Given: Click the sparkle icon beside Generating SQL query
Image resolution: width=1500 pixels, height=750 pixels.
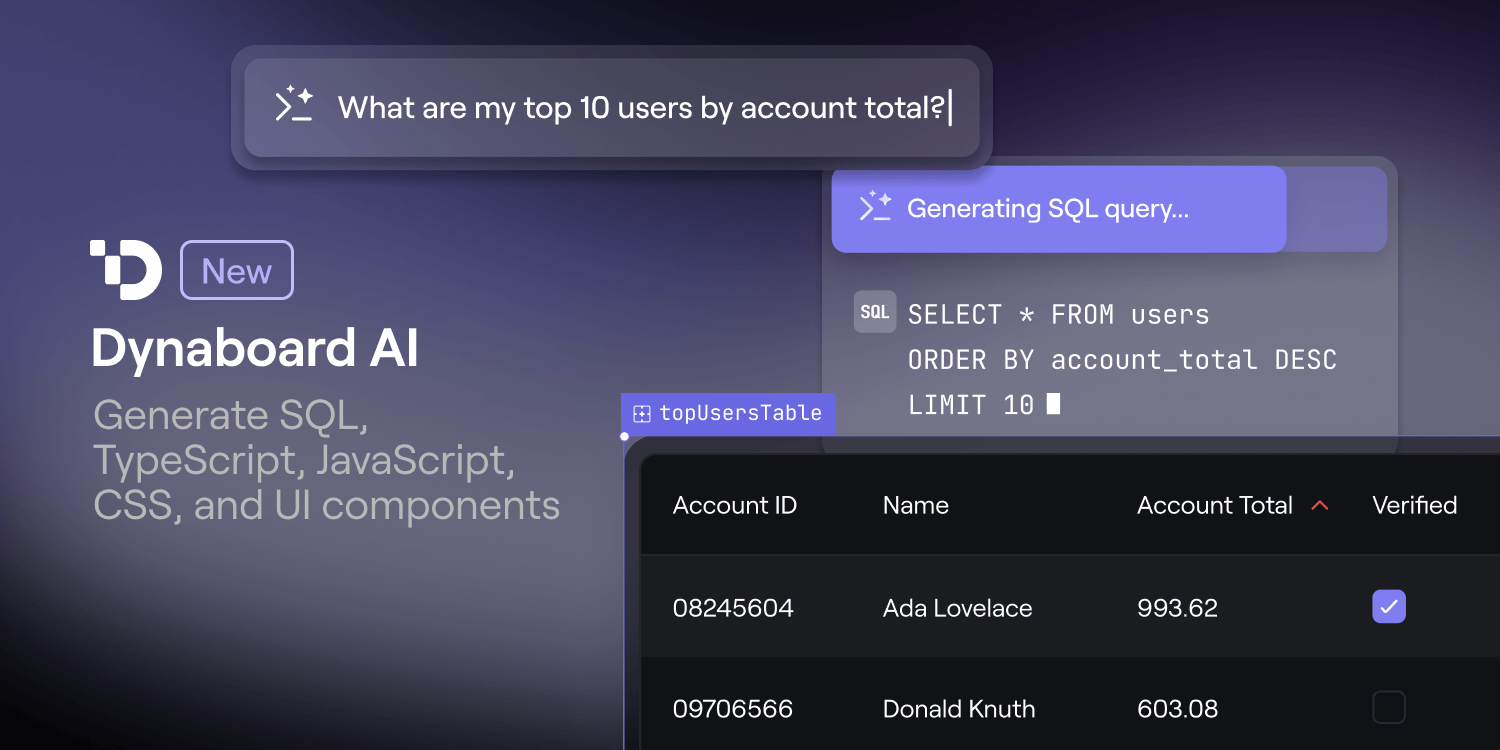Looking at the screenshot, I should coord(875,208).
